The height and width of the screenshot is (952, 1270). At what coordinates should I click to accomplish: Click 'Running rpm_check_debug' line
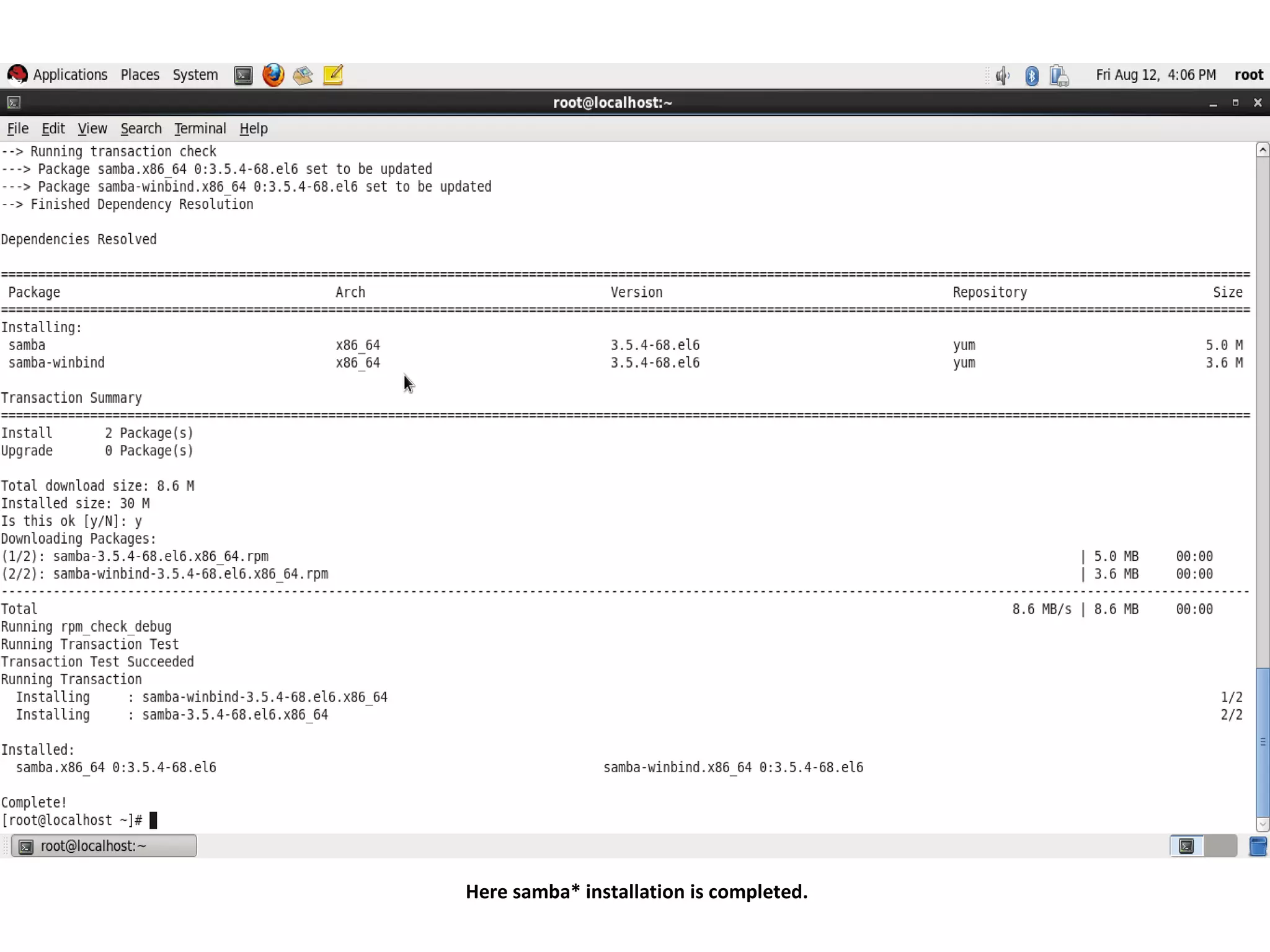coord(86,627)
